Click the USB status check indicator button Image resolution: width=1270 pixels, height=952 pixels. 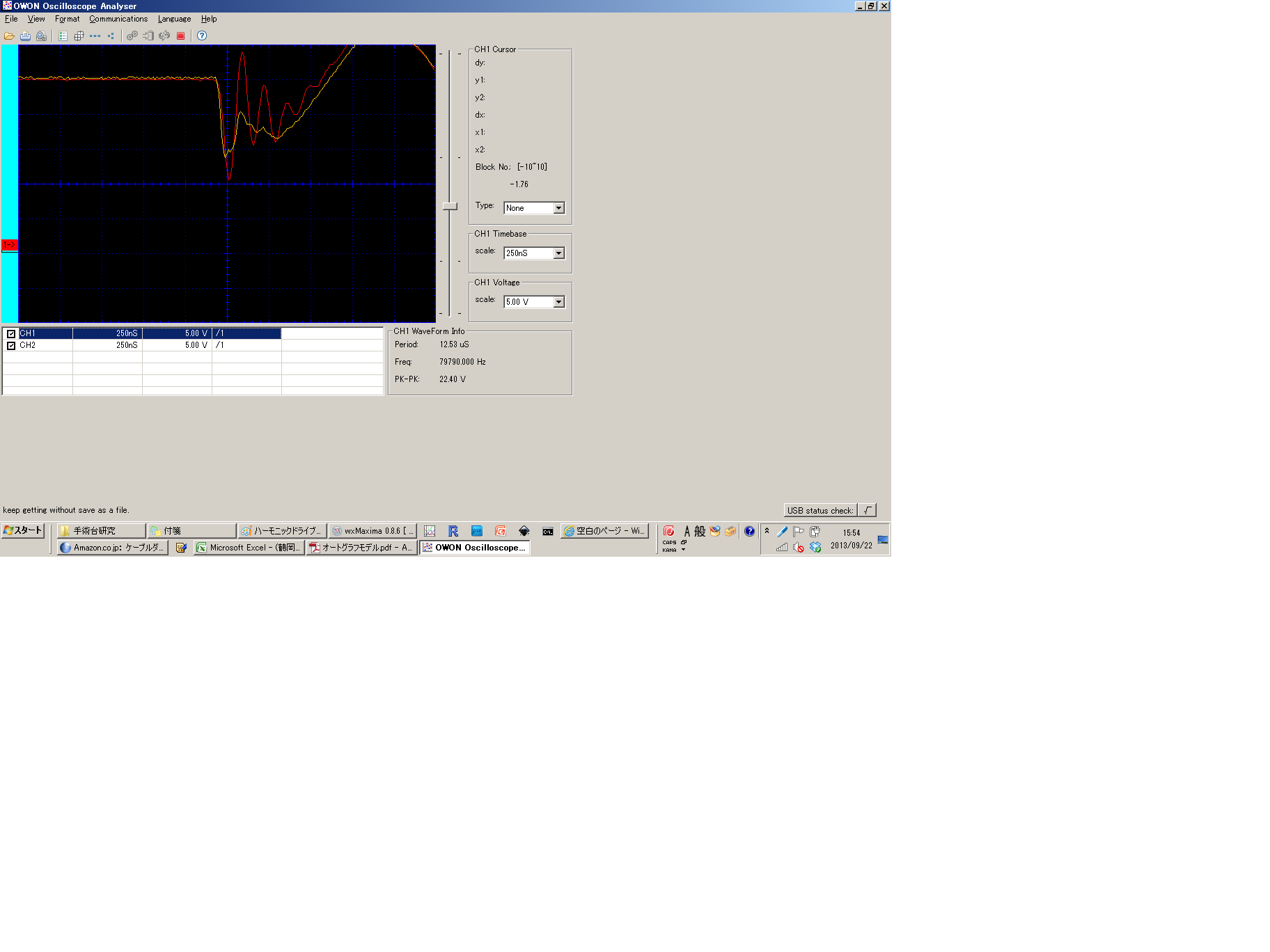pyautogui.click(x=867, y=510)
